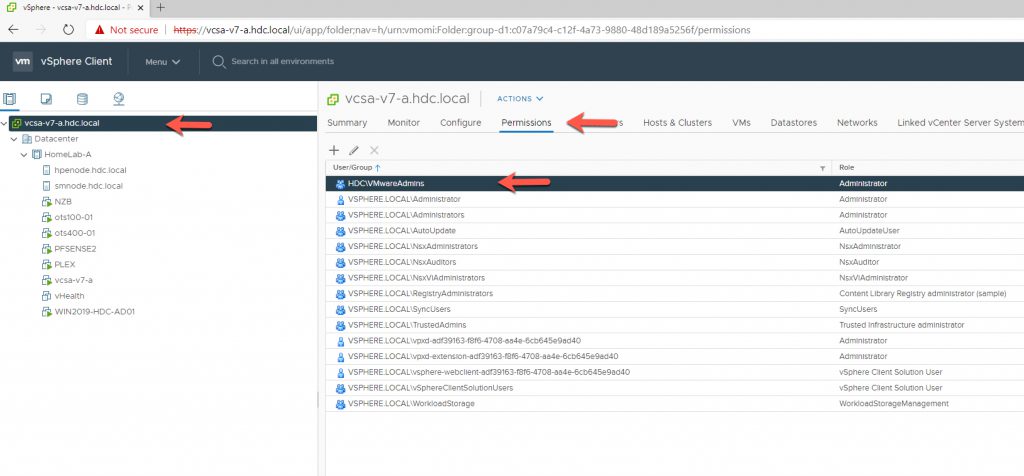Open Hosts and Clusters inventory view icon
The image size is (1024, 476).
coord(10,99)
